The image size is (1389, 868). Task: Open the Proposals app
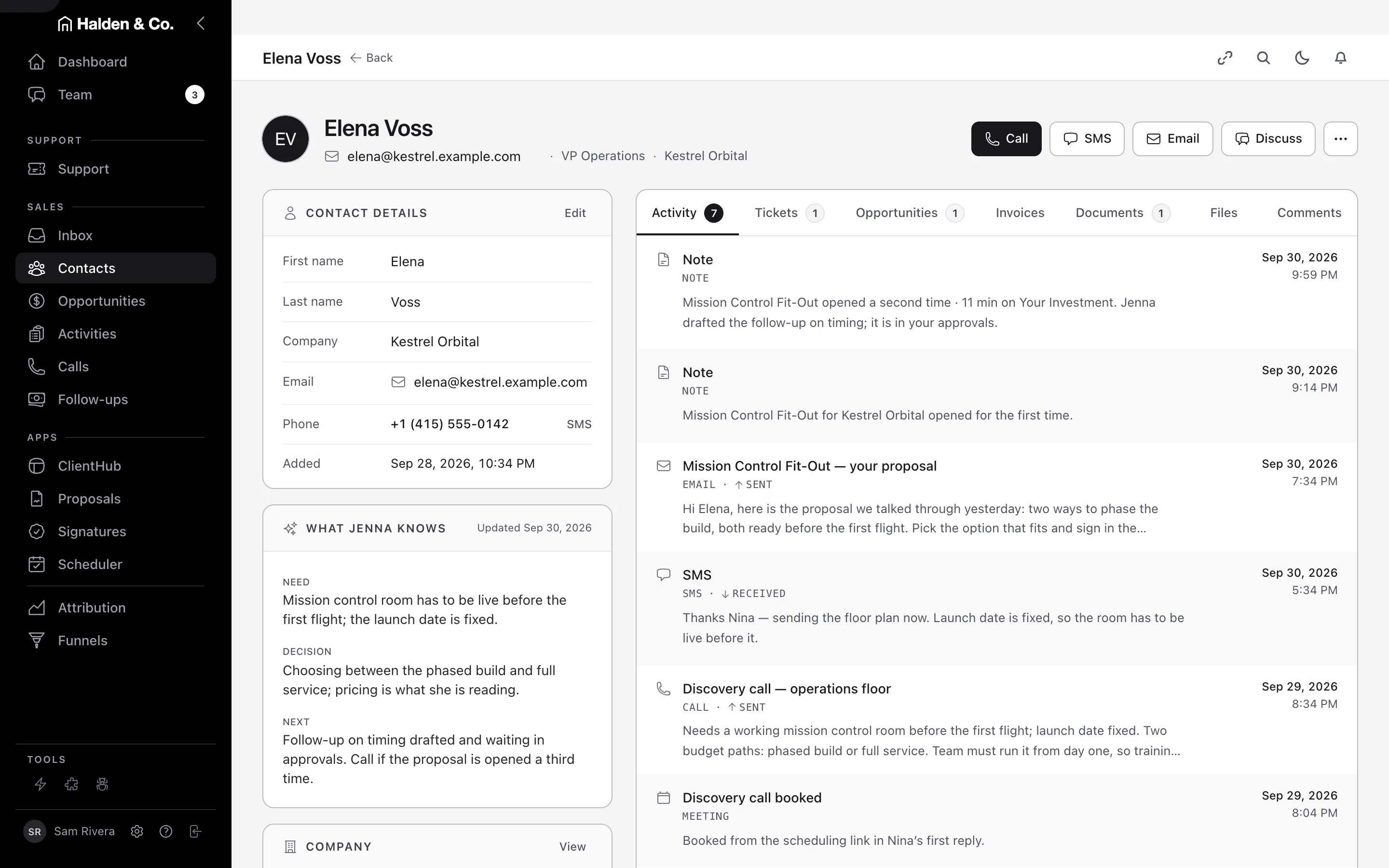115,498
